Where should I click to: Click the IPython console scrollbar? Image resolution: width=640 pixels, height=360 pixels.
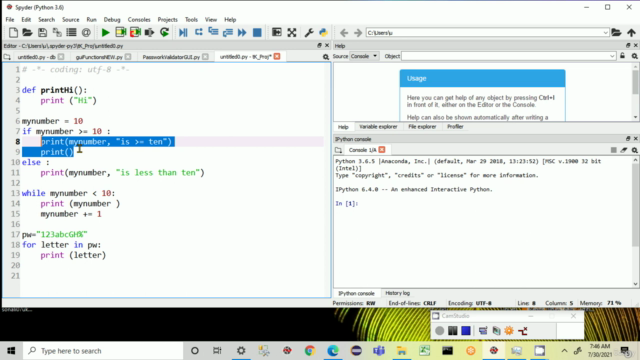(636, 222)
